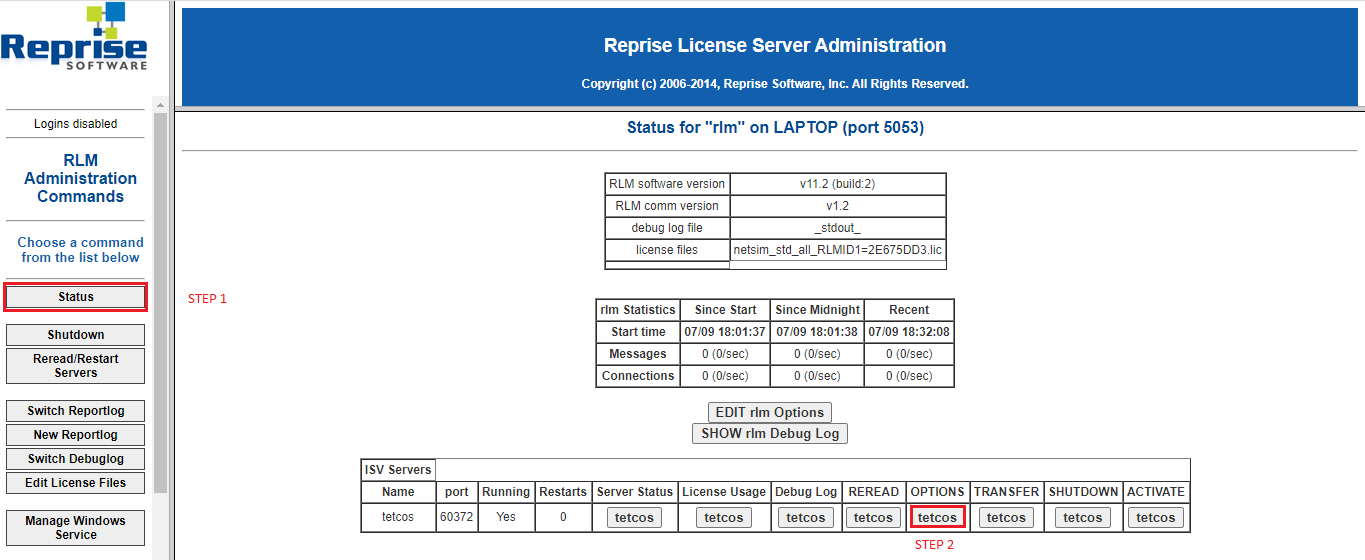Click the 'RLM comm version' cell
1365x560 pixels.
(x=667, y=206)
